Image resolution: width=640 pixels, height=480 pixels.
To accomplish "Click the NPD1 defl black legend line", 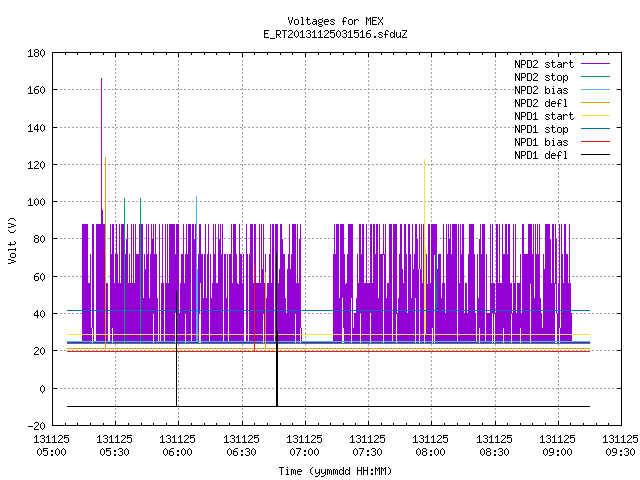I will (595, 155).
